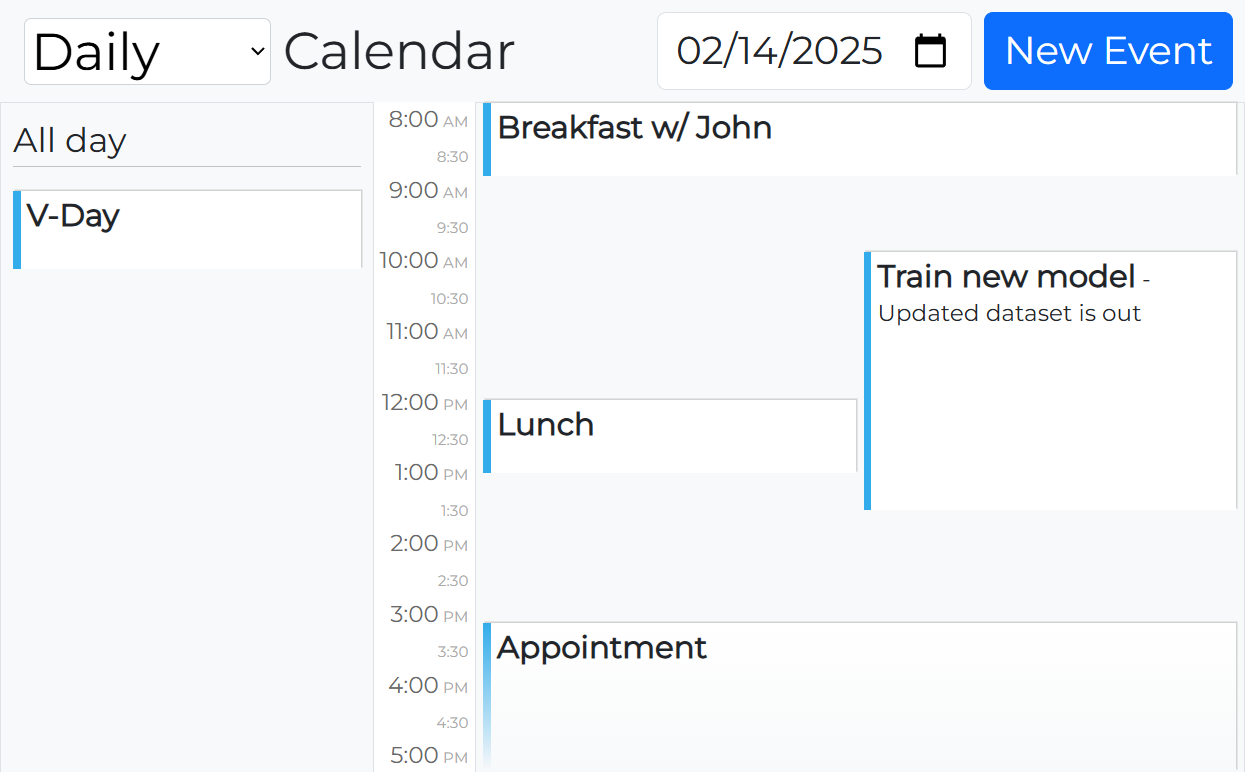This screenshot has width=1245, height=772.
Task: Click the All day section header
Action: 70,141
